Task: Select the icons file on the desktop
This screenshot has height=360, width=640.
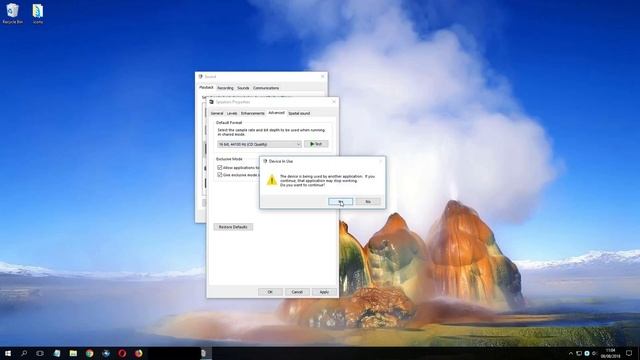Action: click(38, 13)
